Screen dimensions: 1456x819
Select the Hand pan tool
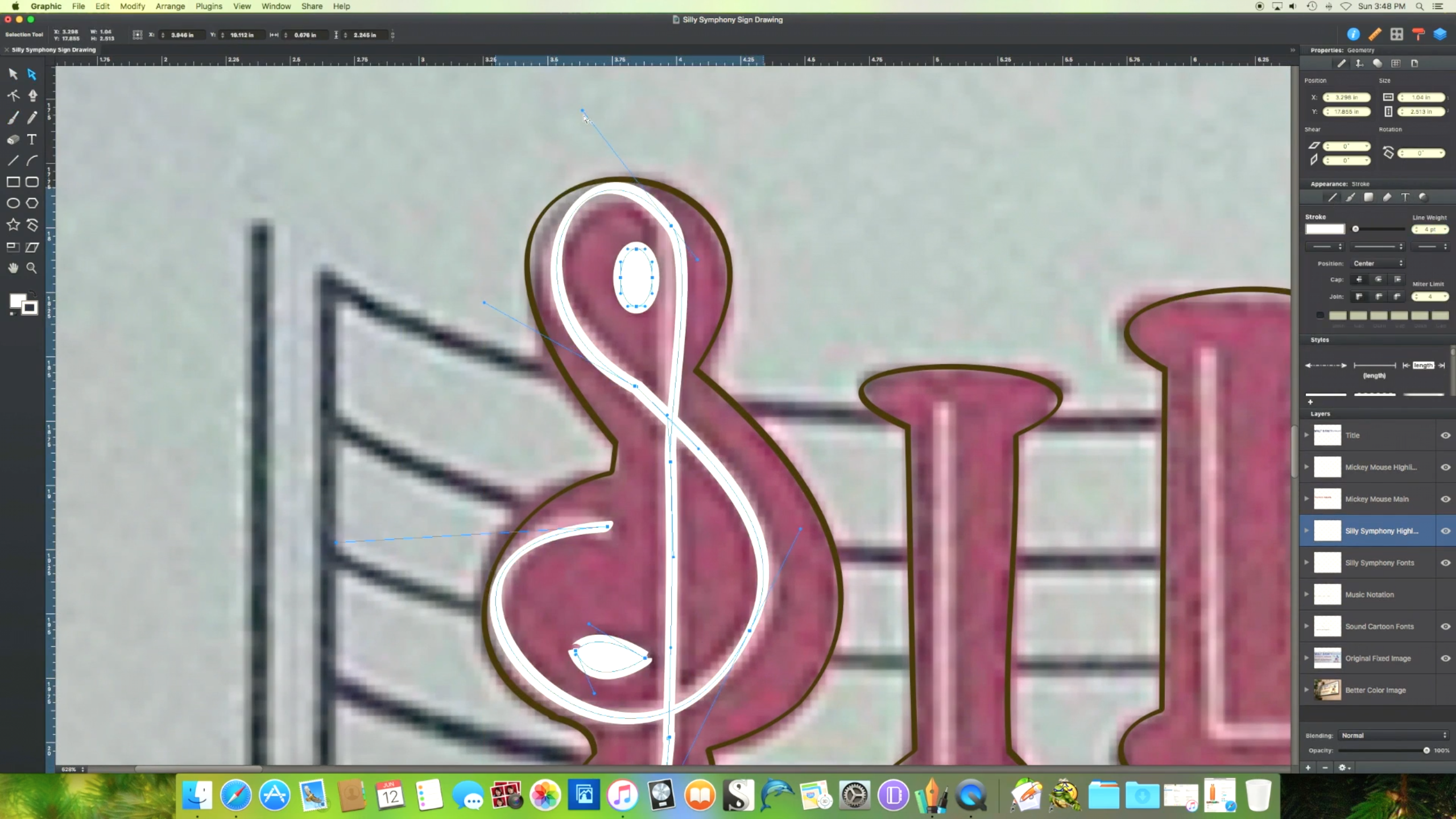coord(13,268)
